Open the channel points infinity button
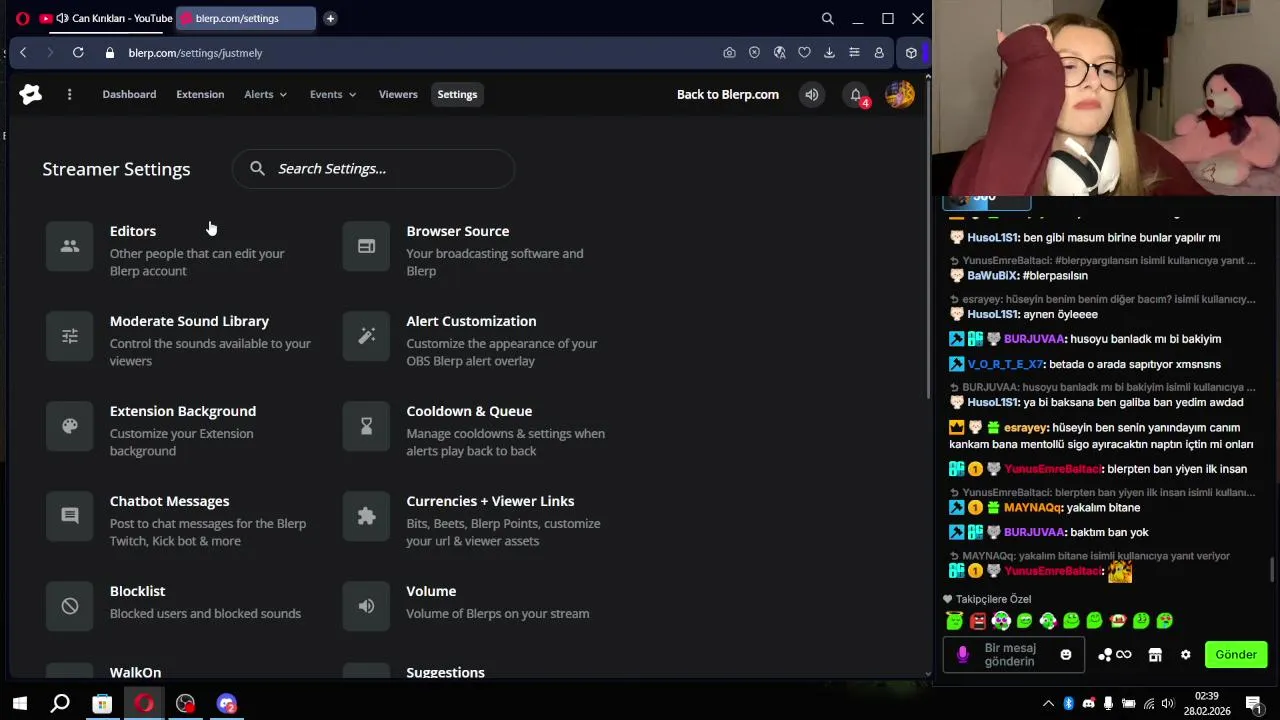The height and width of the screenshot is (720, 1280). coord(1115,655)
